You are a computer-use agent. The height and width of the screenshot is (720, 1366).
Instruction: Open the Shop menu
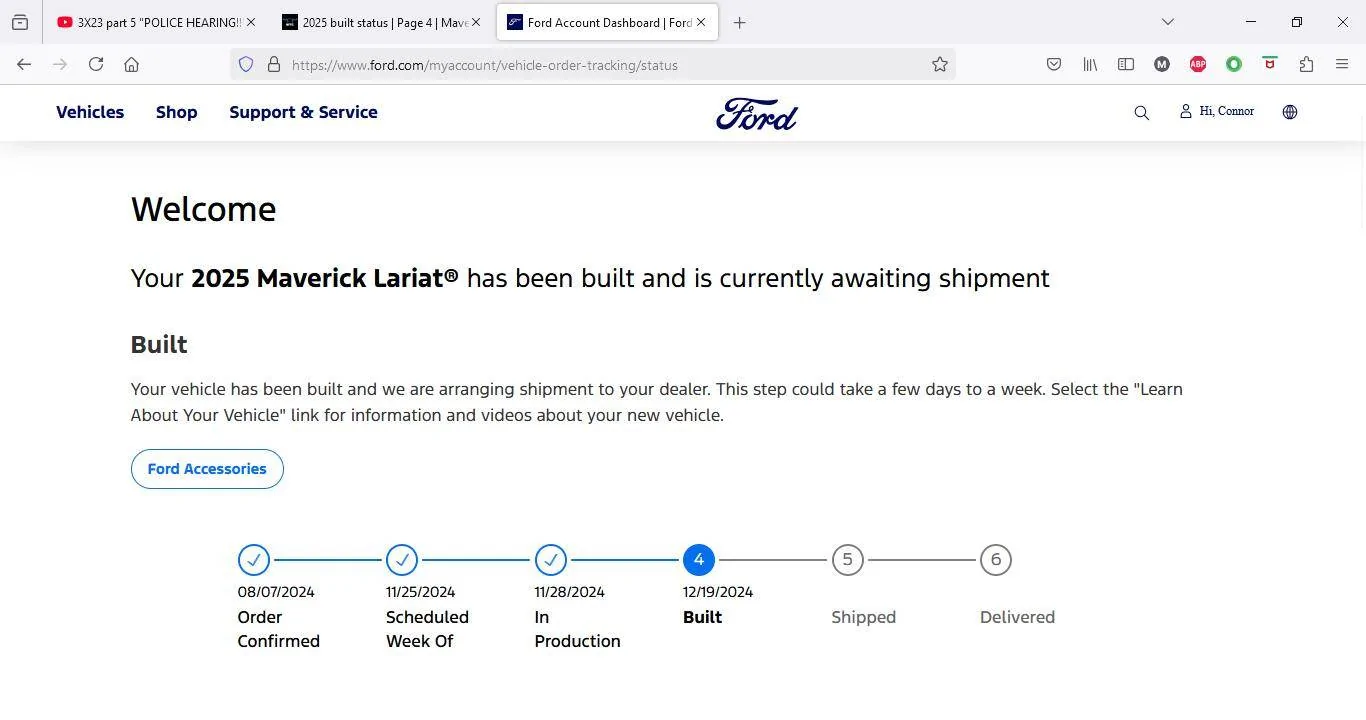176,112
